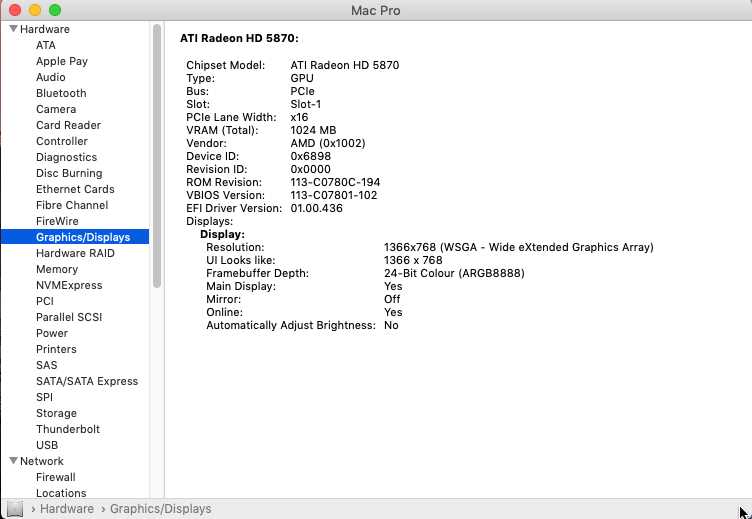Click the VRAM value 1024 MB
The height and width of the screenshot is (519, 752).
pyautogui.click(x=313, y=130)
